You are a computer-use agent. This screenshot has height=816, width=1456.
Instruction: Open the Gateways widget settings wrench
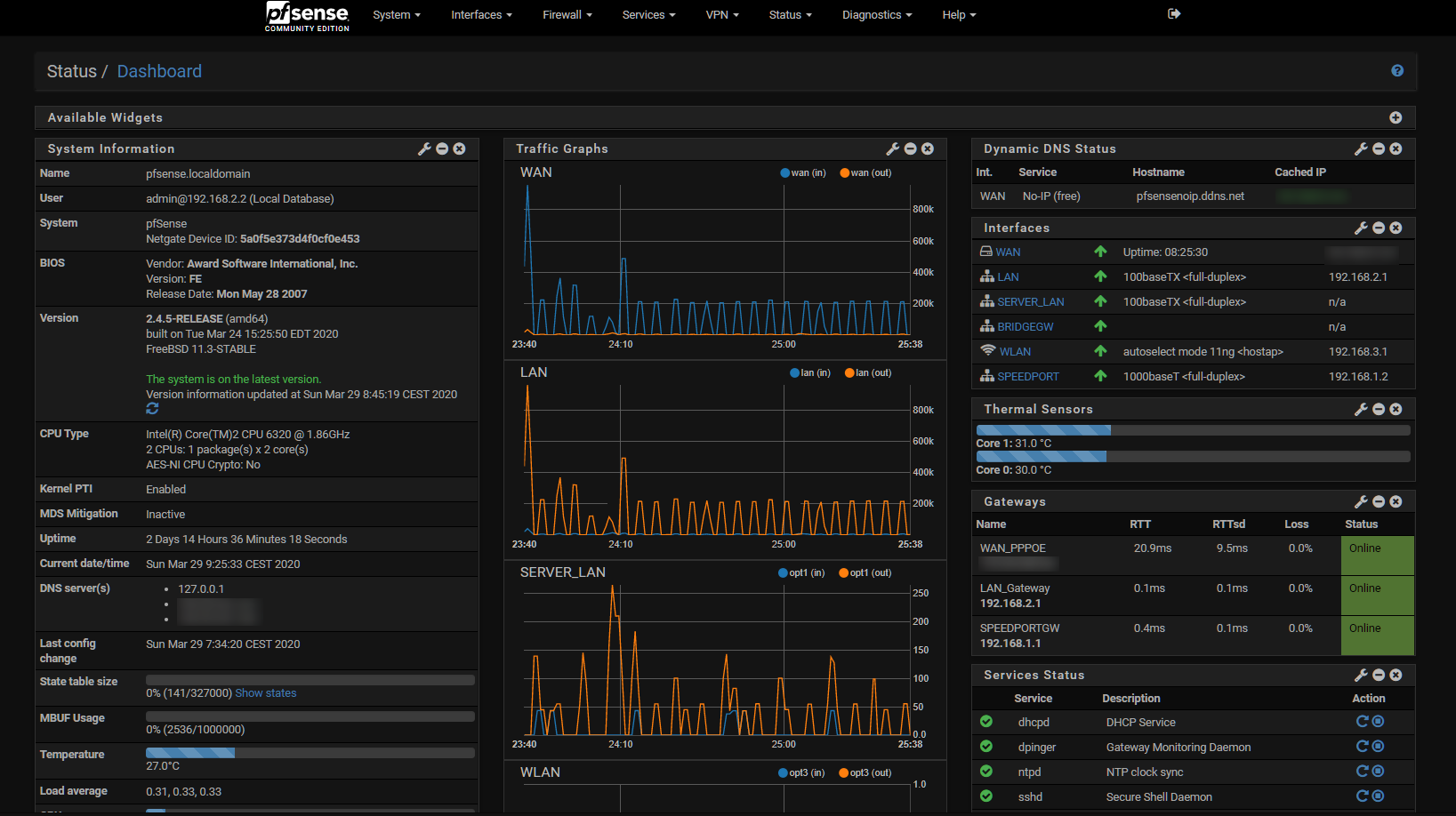tap(1361, 500)
